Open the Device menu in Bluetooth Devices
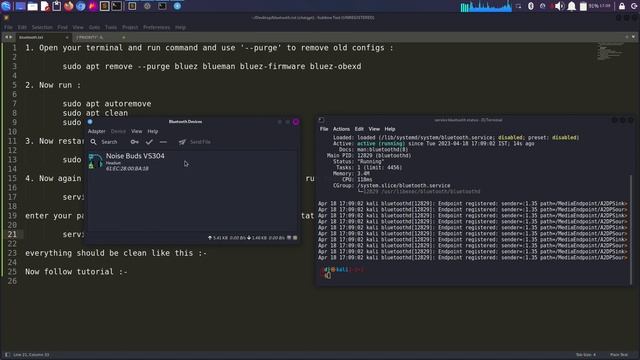This screenshot has height=360, width=640. click(x=118, y=131)
